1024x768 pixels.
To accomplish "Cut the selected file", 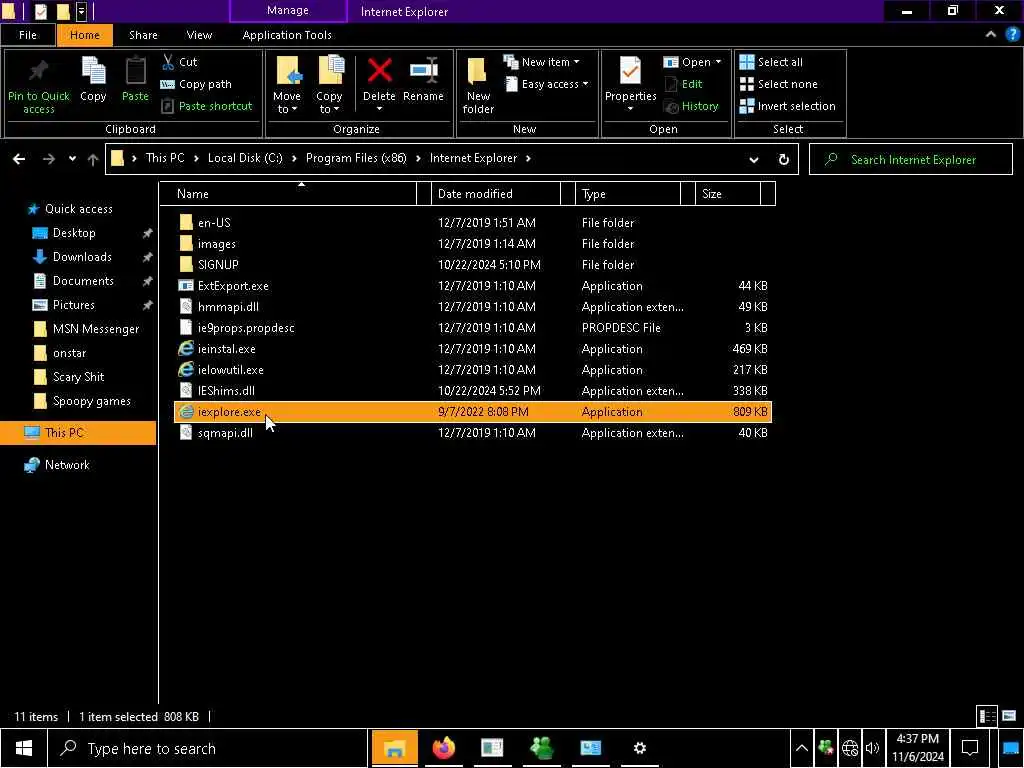I will pos(180,62).
